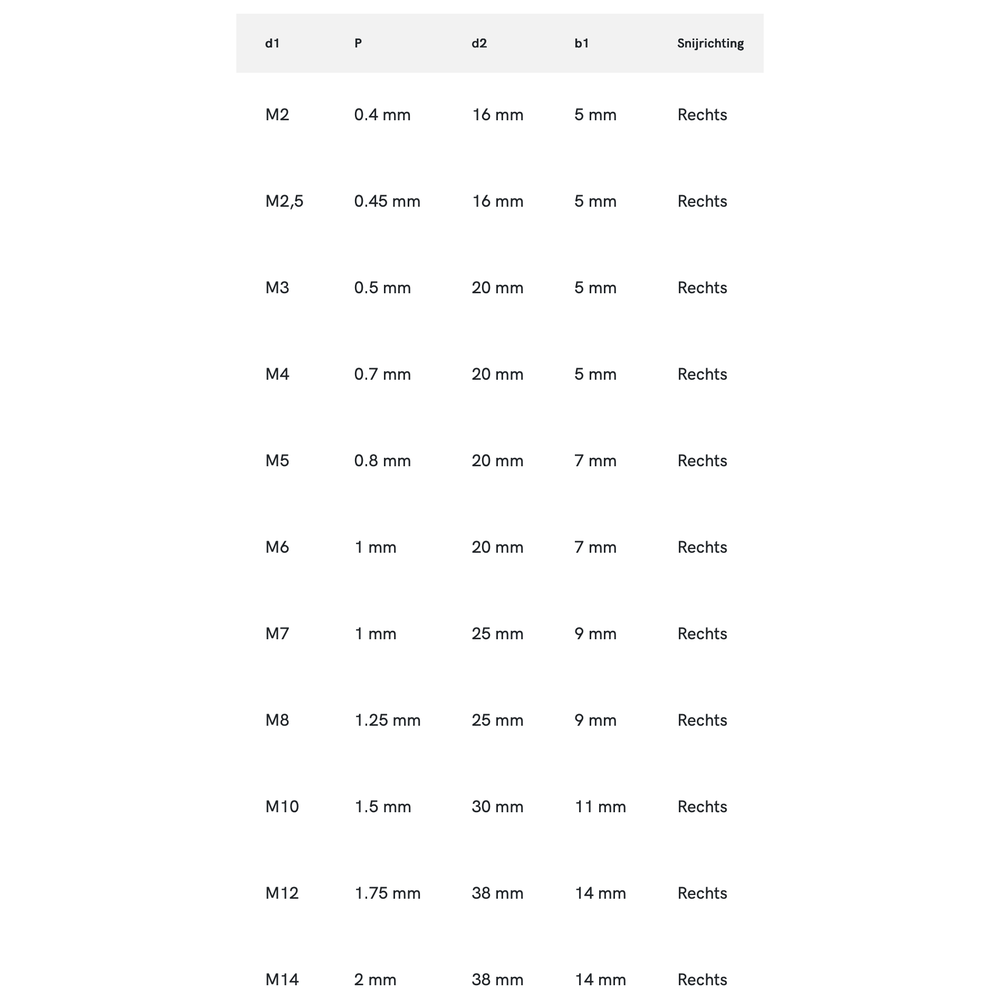
Task: Click the M6 thread size cell
Action: coord(277,547)
